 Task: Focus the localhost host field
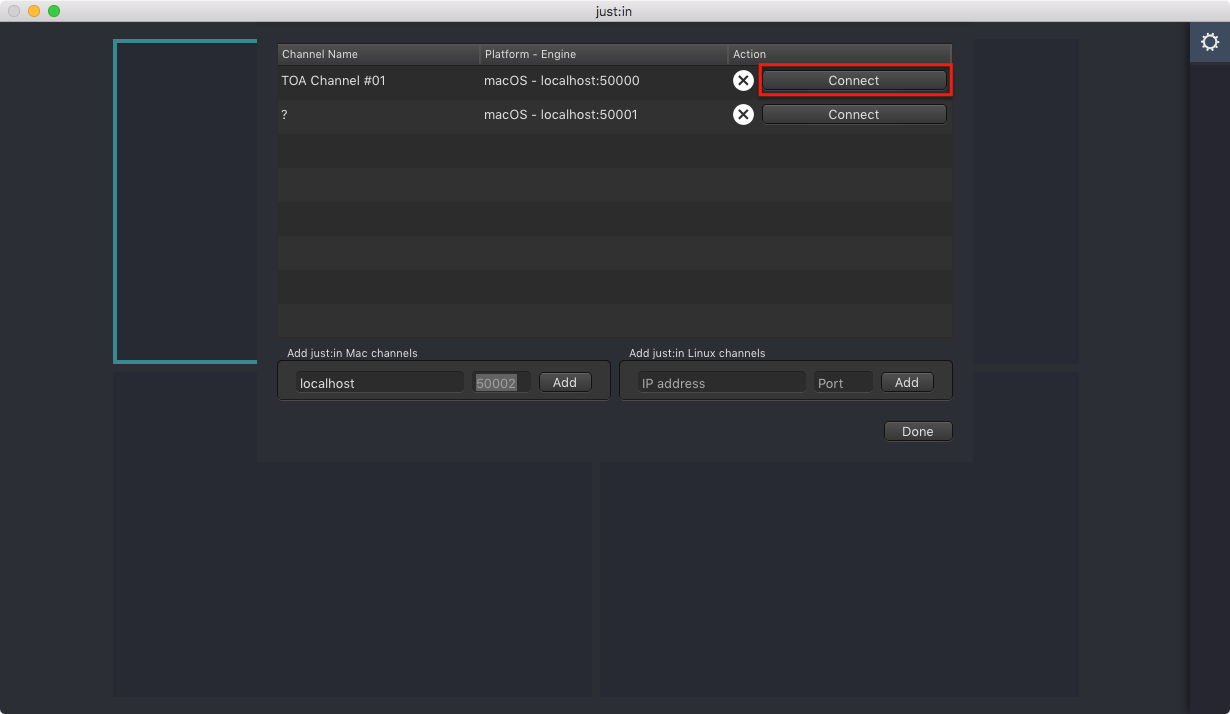pyautogui.click(x=380, y=382)
